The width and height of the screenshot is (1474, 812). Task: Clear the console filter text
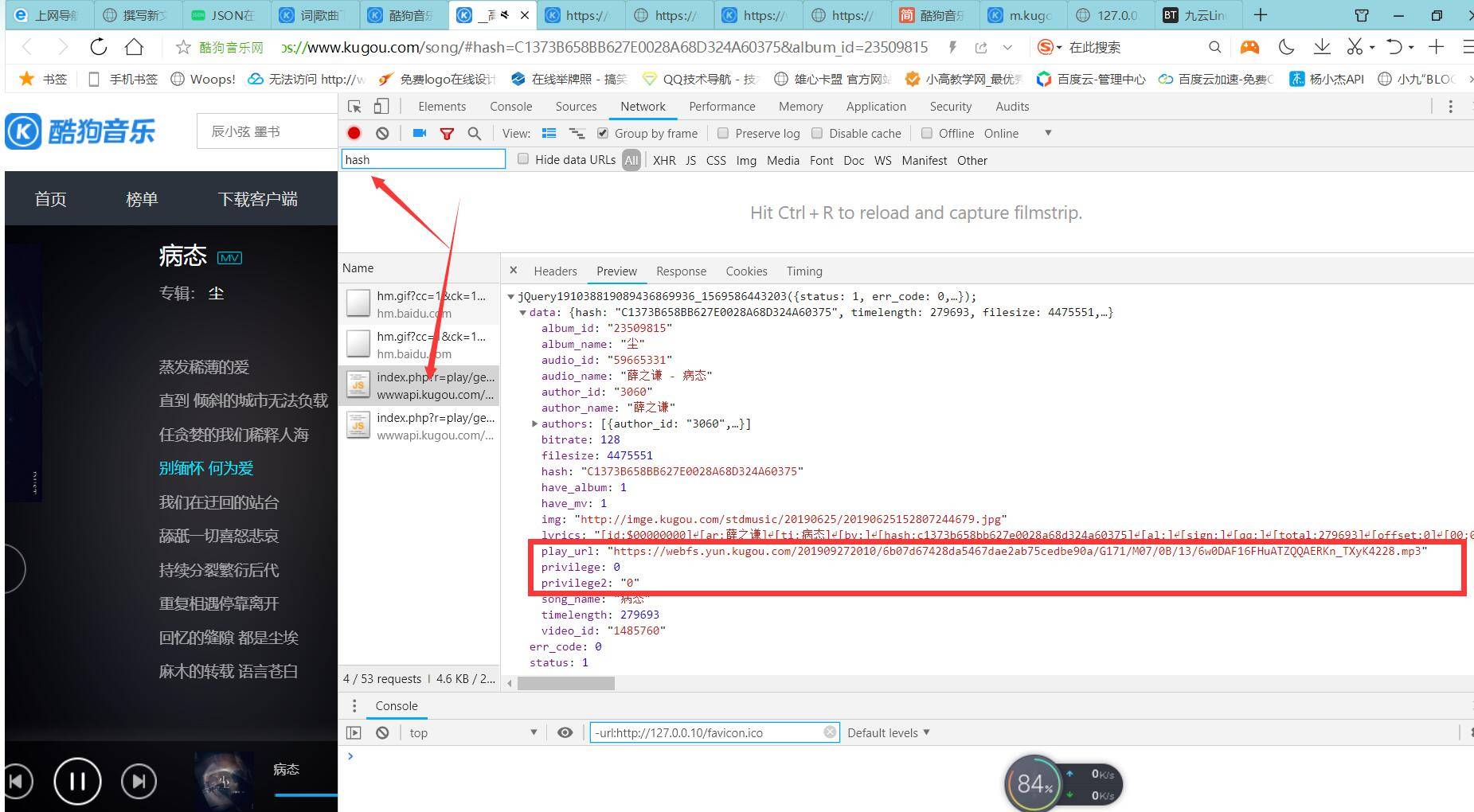[x=830, y=732]
